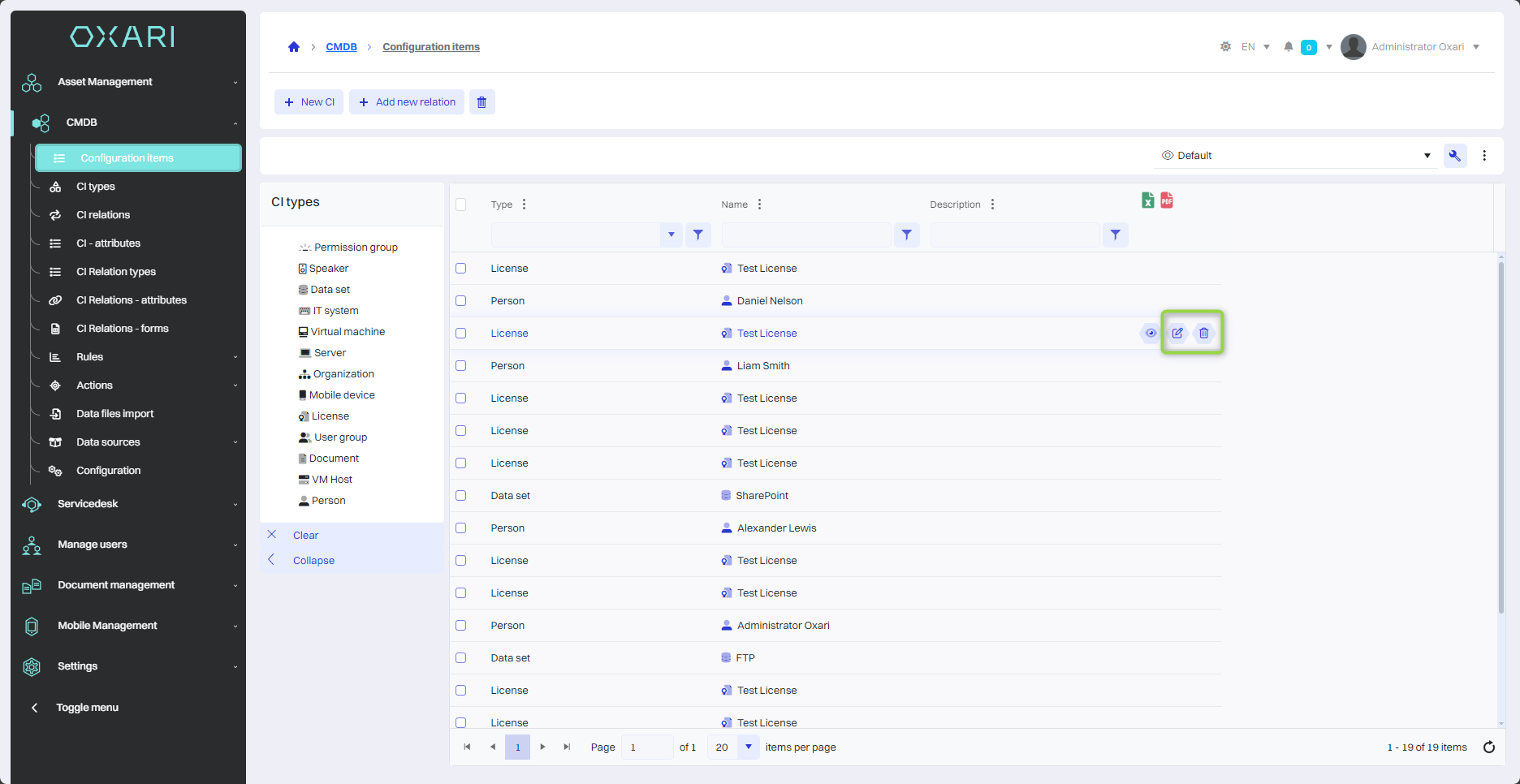Open the wrench view settings icon

pyautogui.click(x=1454, y=156)
